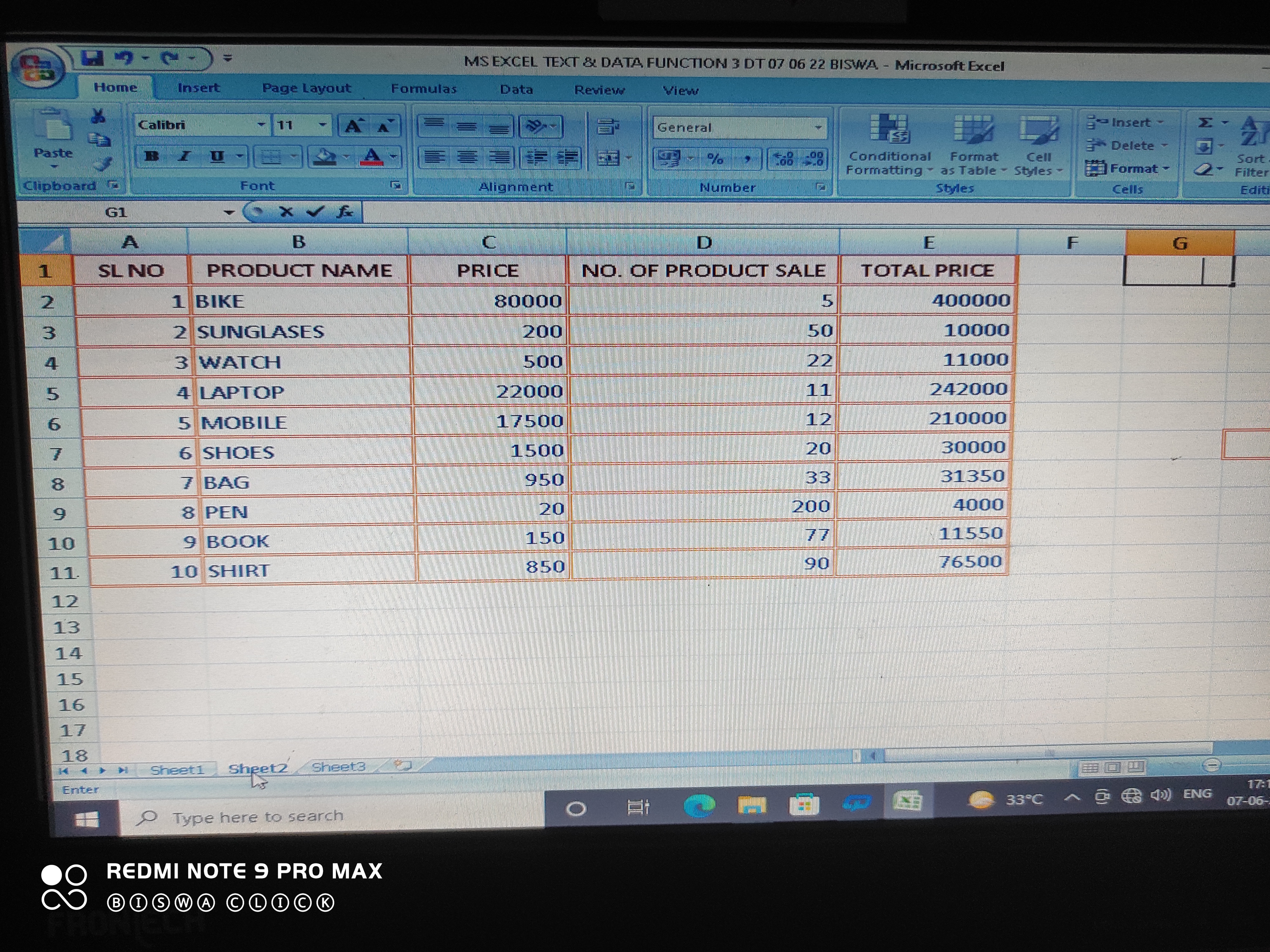Toggle Italic formatting

(184, 156)
